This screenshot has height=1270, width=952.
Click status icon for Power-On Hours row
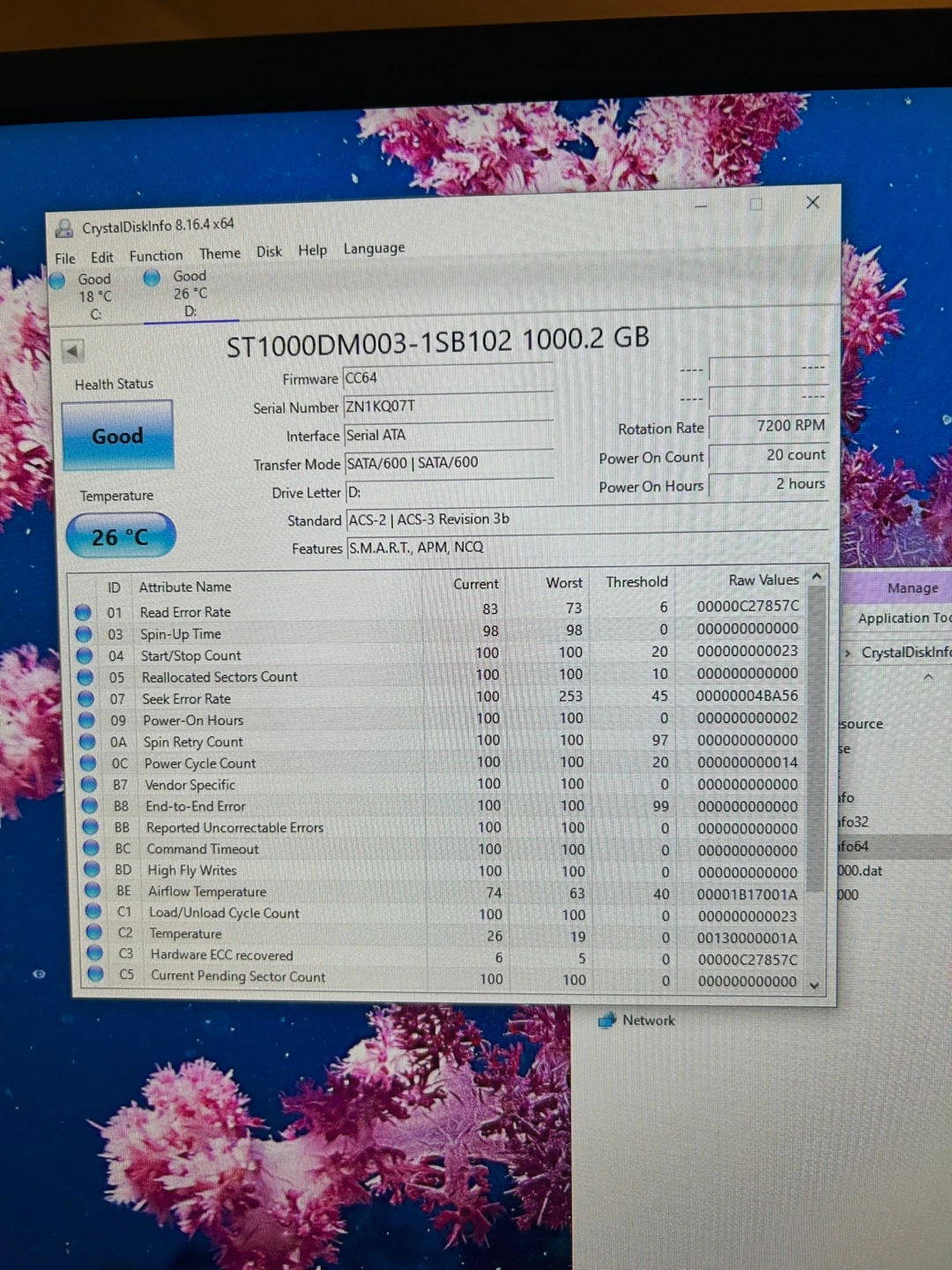(87, 720)
